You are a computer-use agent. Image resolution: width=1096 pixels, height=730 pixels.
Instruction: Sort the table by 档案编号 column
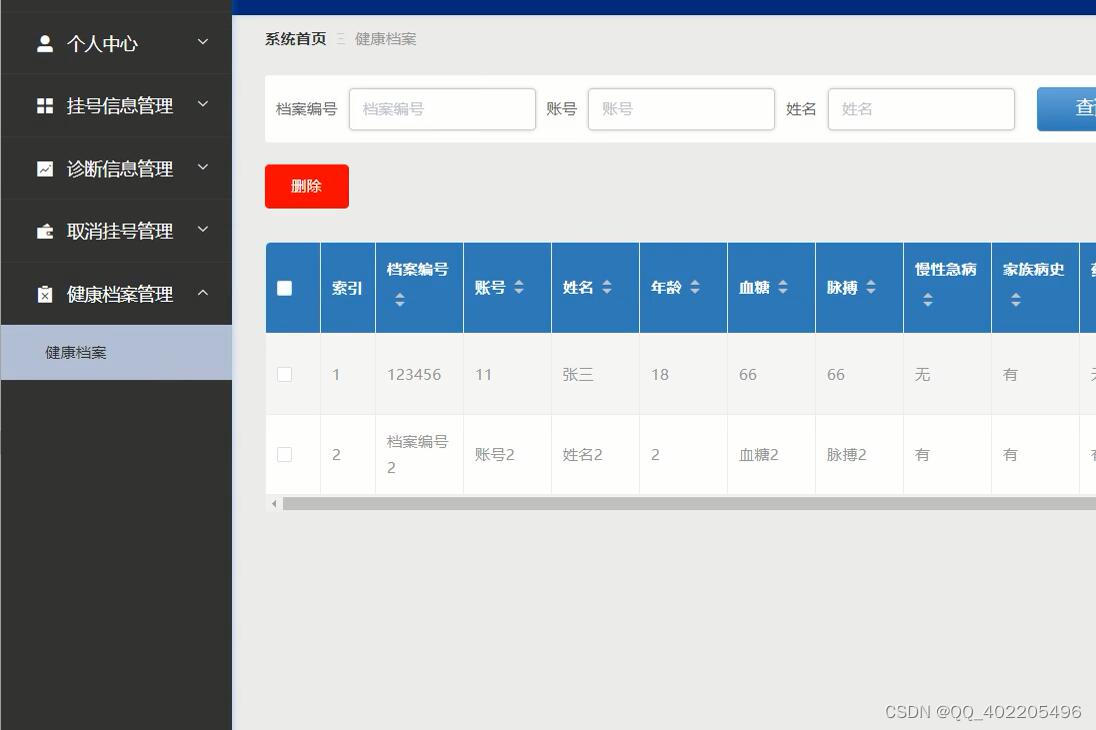point(400,299)
